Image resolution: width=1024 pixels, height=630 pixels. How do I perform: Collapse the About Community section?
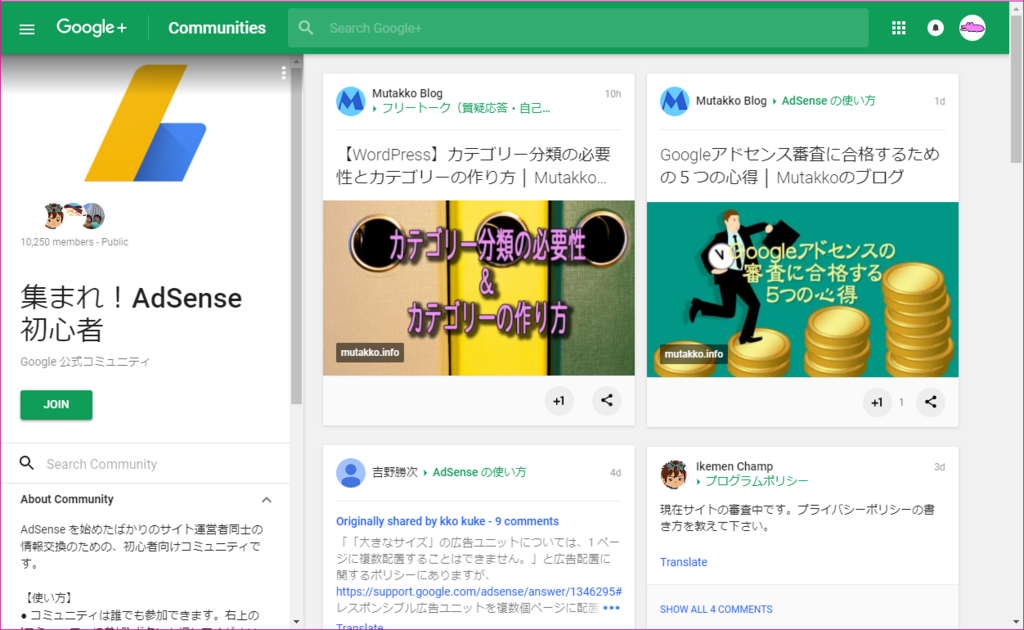[x=266, y=500]
